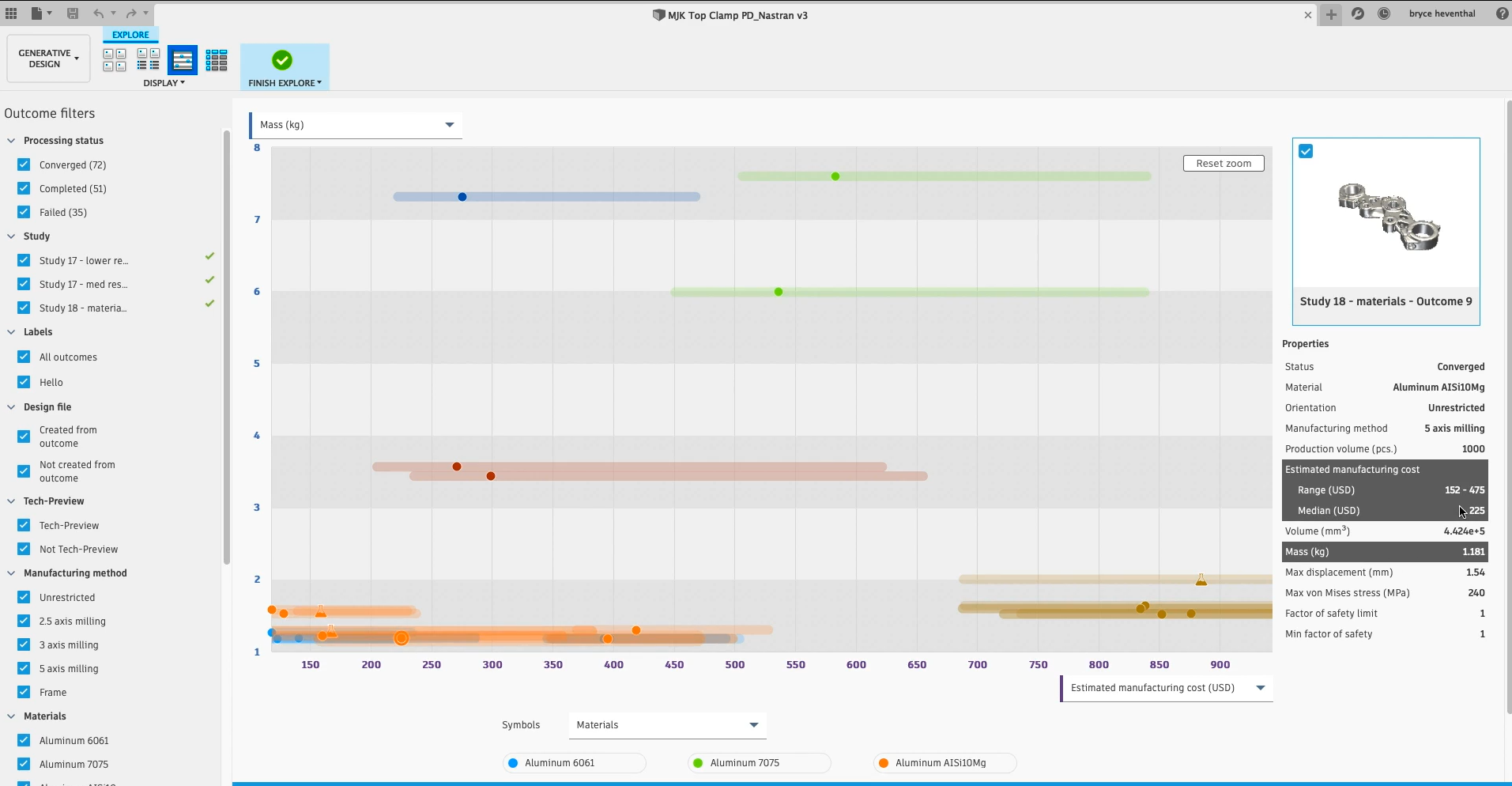Toggle the 3 axis milling checkbox
This screenshot has height=786, width=1512.
[24, 644]
